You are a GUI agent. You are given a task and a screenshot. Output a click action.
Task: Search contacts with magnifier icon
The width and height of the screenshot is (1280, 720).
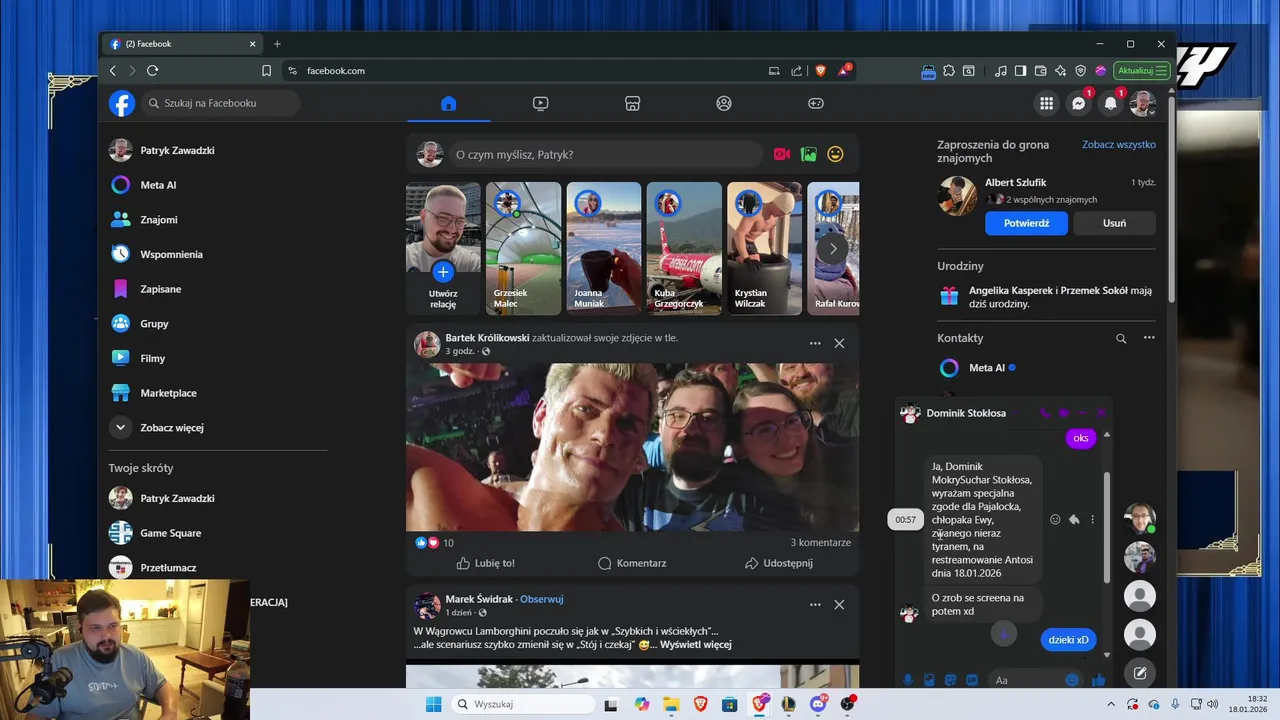[x=1121, y=338]
